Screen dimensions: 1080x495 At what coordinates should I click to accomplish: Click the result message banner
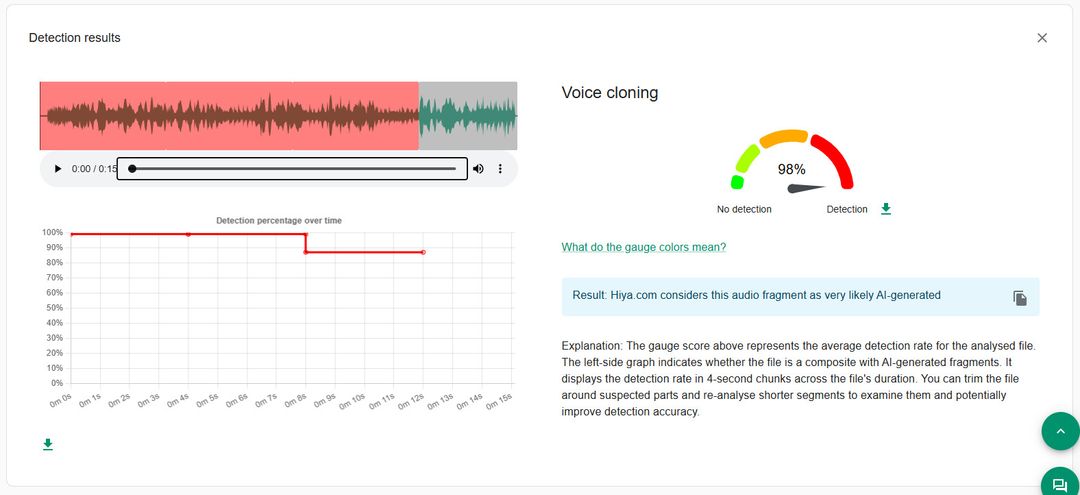pyautogui.click(x=780, y=296)
